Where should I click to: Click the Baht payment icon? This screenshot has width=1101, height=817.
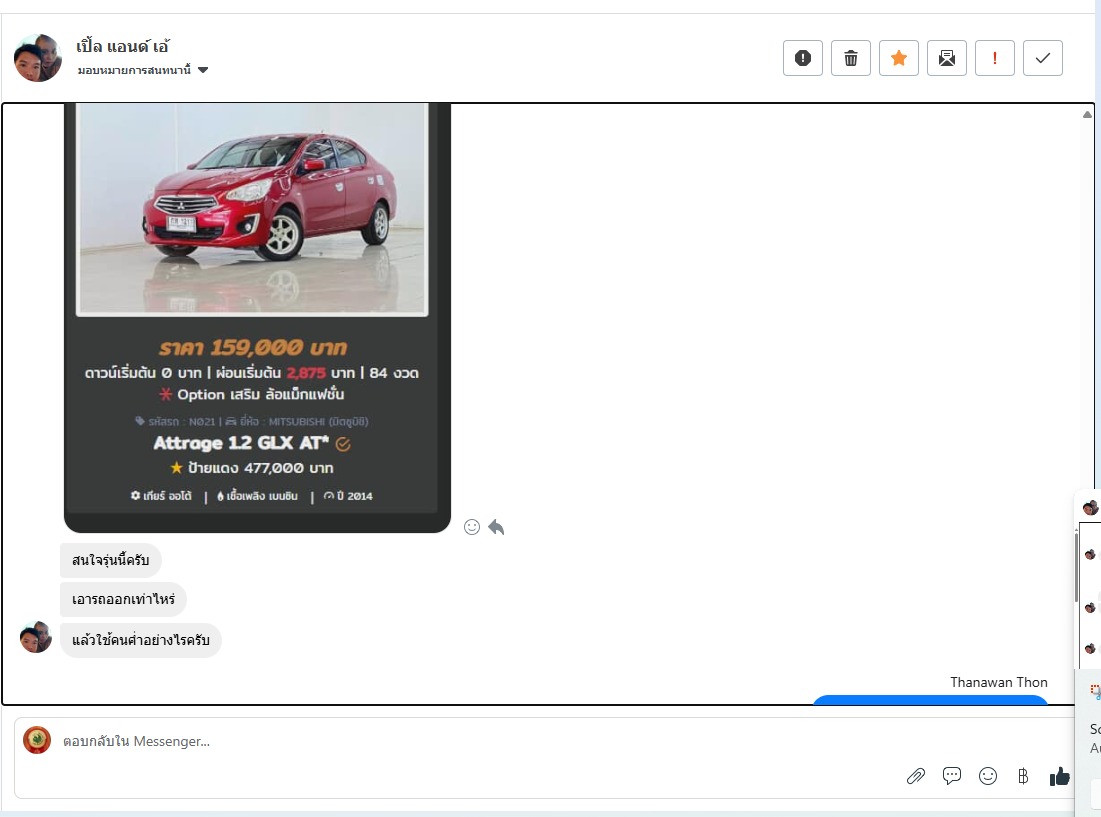tap(1022, 776)
